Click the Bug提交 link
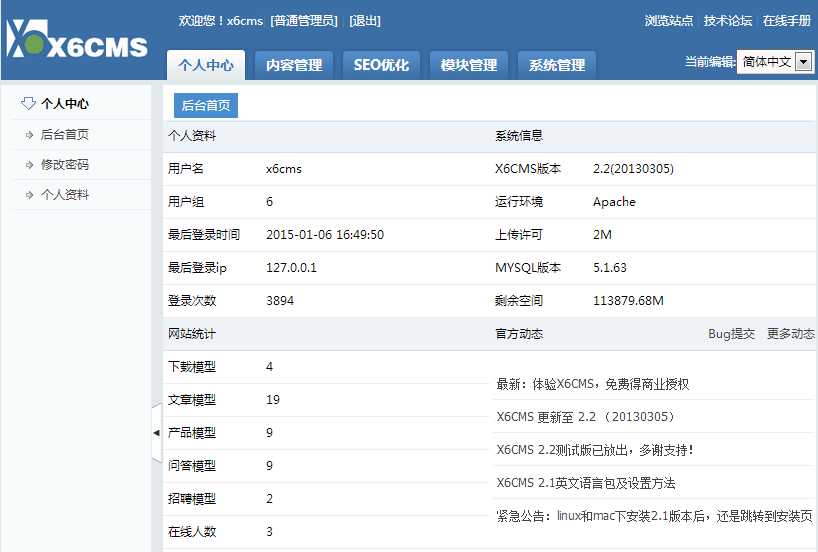Viewport: 818px width, 552px height. point(731,334)
